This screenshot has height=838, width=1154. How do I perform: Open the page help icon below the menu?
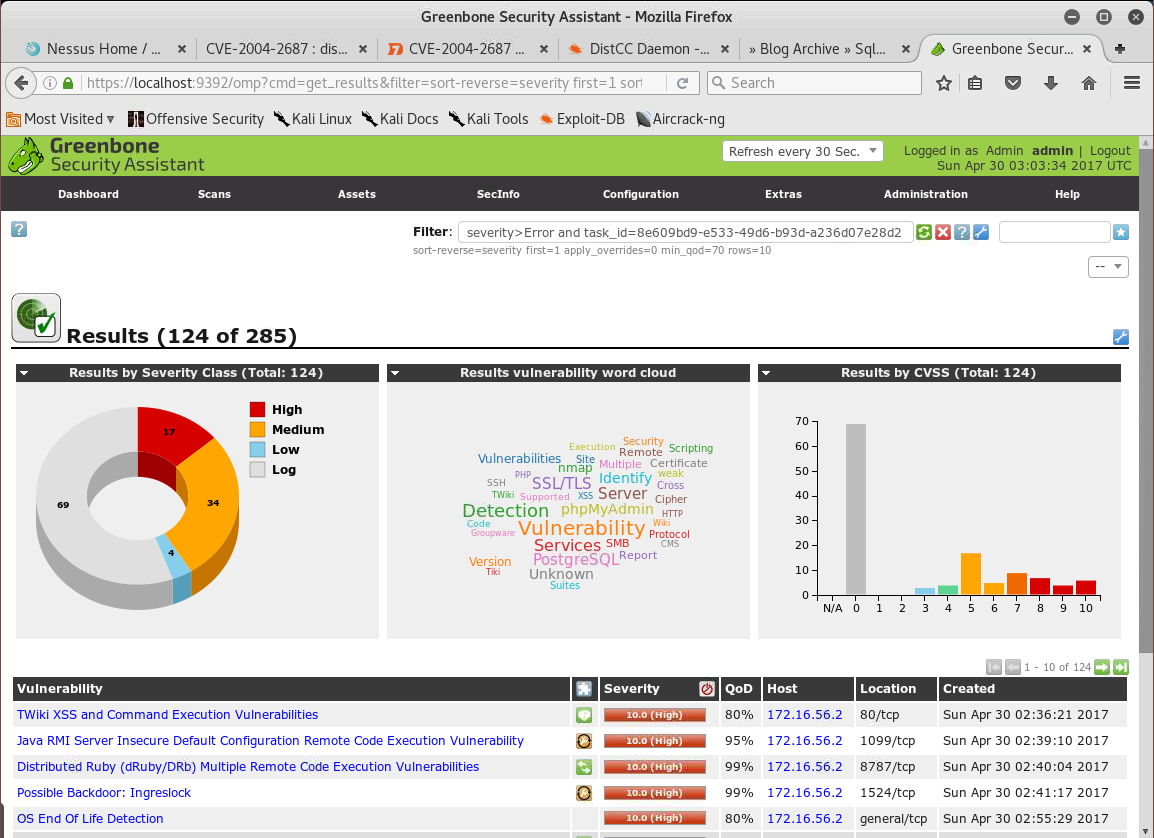pyautogui.click(x=19, y=230)
